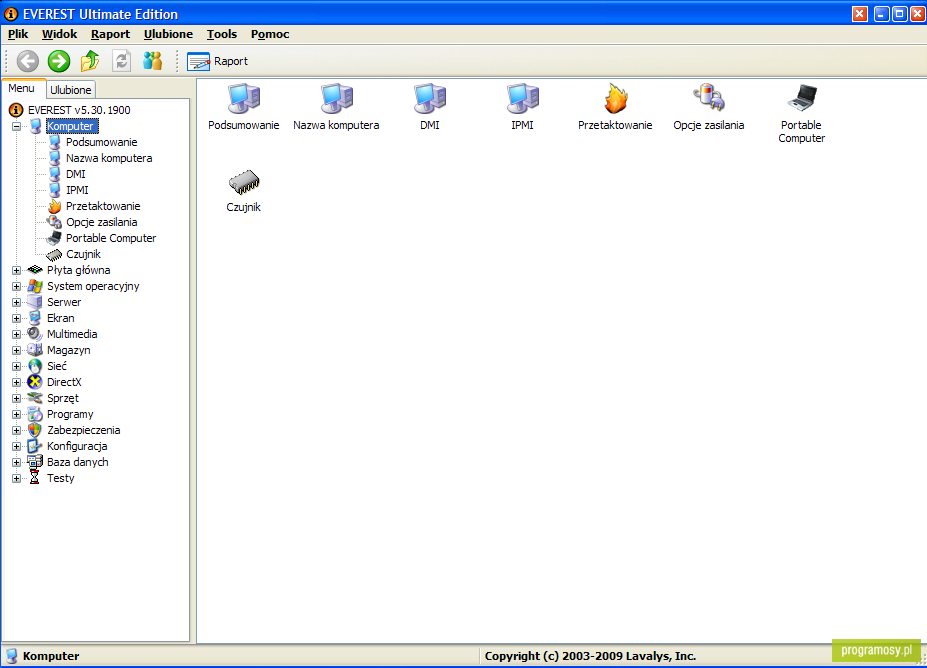Expand the System operacyjny tree node
The image size is (927, 668).
[x=17, y=286]
